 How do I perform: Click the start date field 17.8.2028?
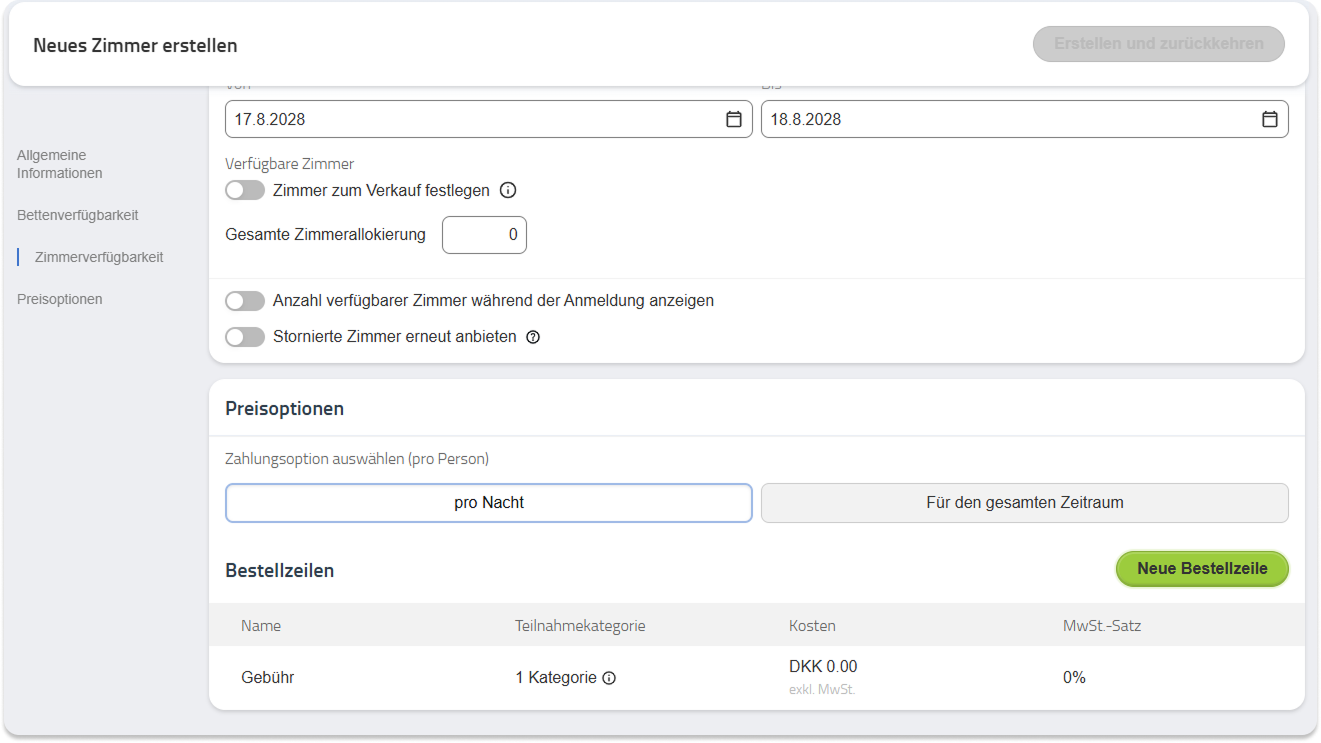[489, 119]
